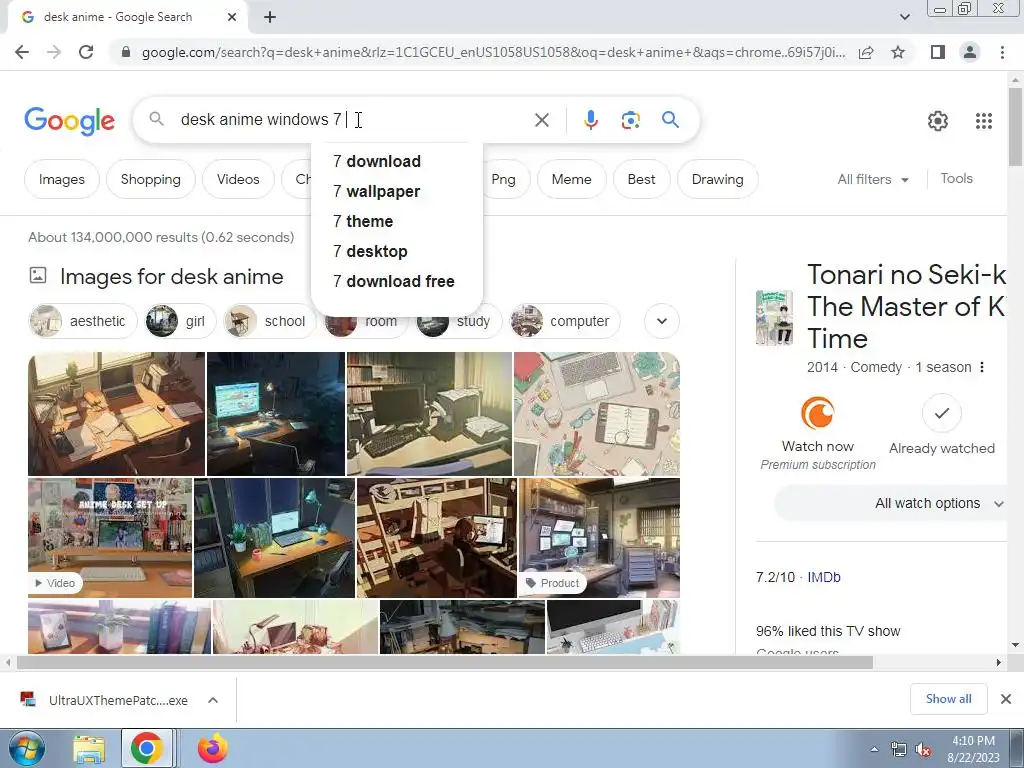Open the IMDb rating link
The image size is (1024, 768).
(824, 577)
